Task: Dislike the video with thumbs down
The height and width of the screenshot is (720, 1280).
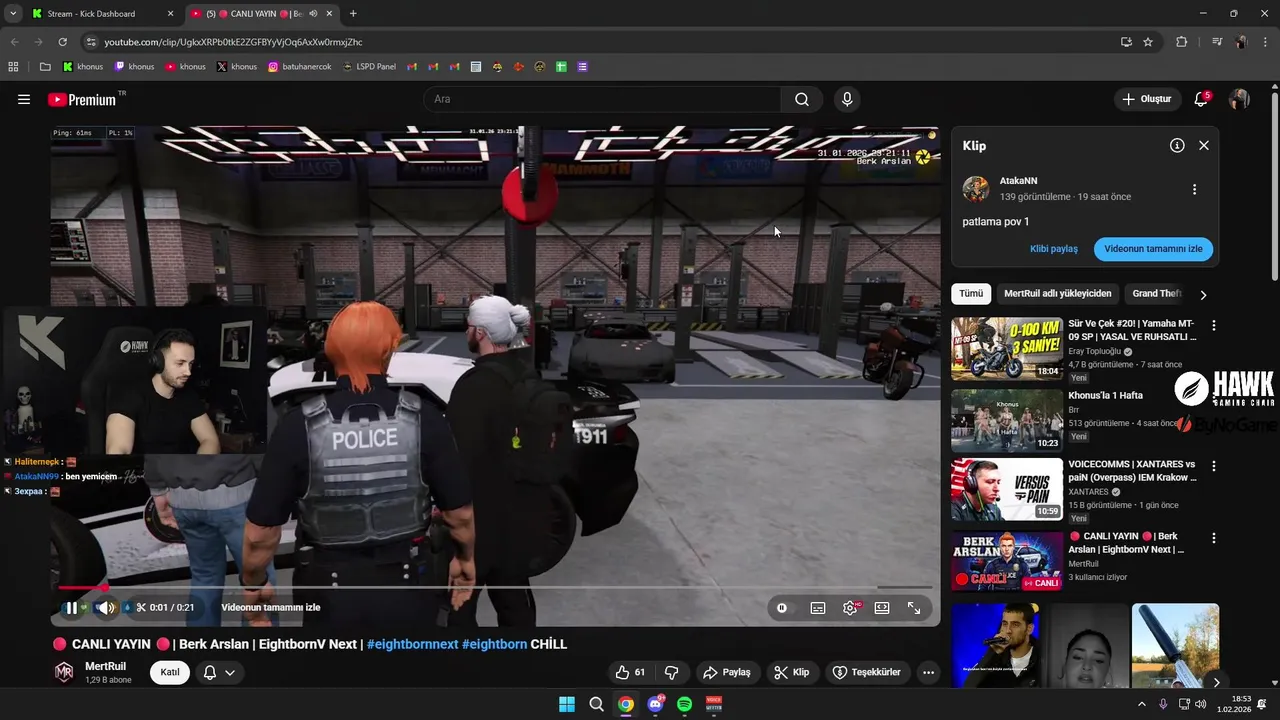Action: [672, 672]
